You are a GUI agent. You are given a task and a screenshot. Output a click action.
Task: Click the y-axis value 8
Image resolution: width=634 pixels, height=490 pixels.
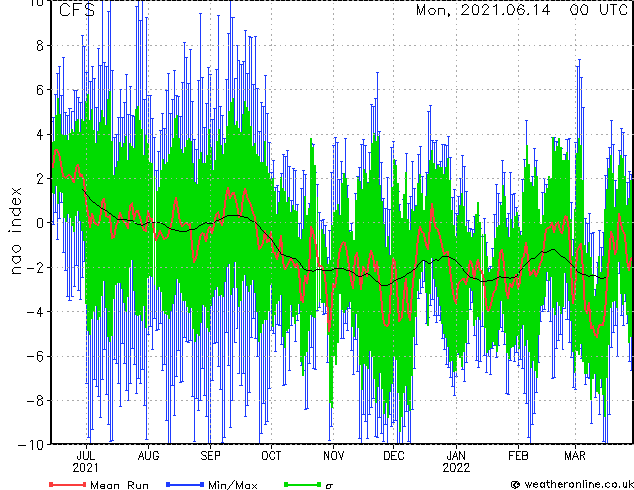click(x=40, y=46)
